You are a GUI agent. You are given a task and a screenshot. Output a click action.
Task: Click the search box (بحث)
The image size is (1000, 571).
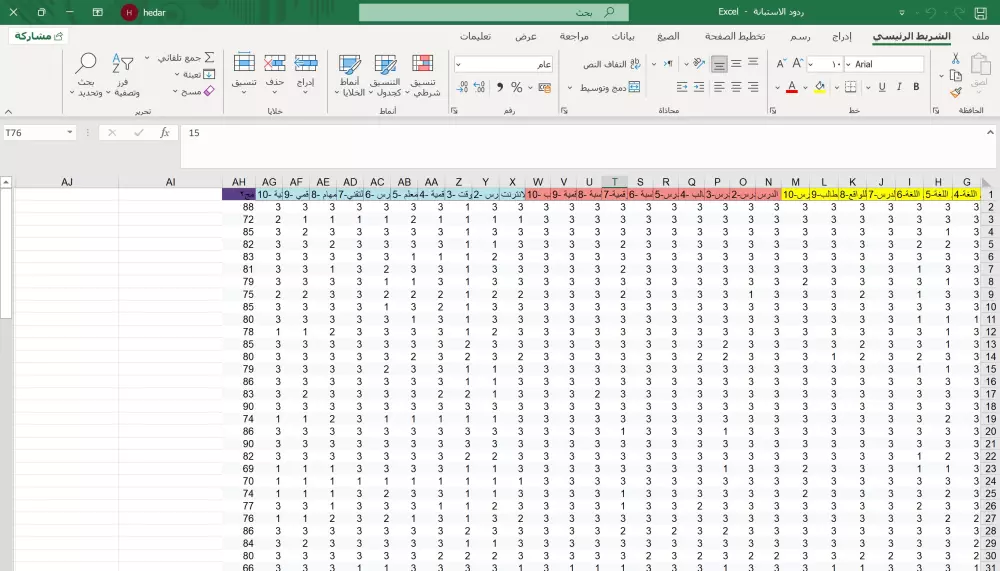tap(494, 12)
